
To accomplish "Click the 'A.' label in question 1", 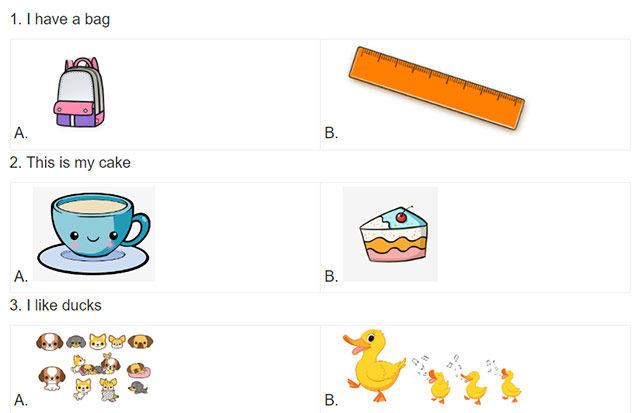I will point(21,133).
